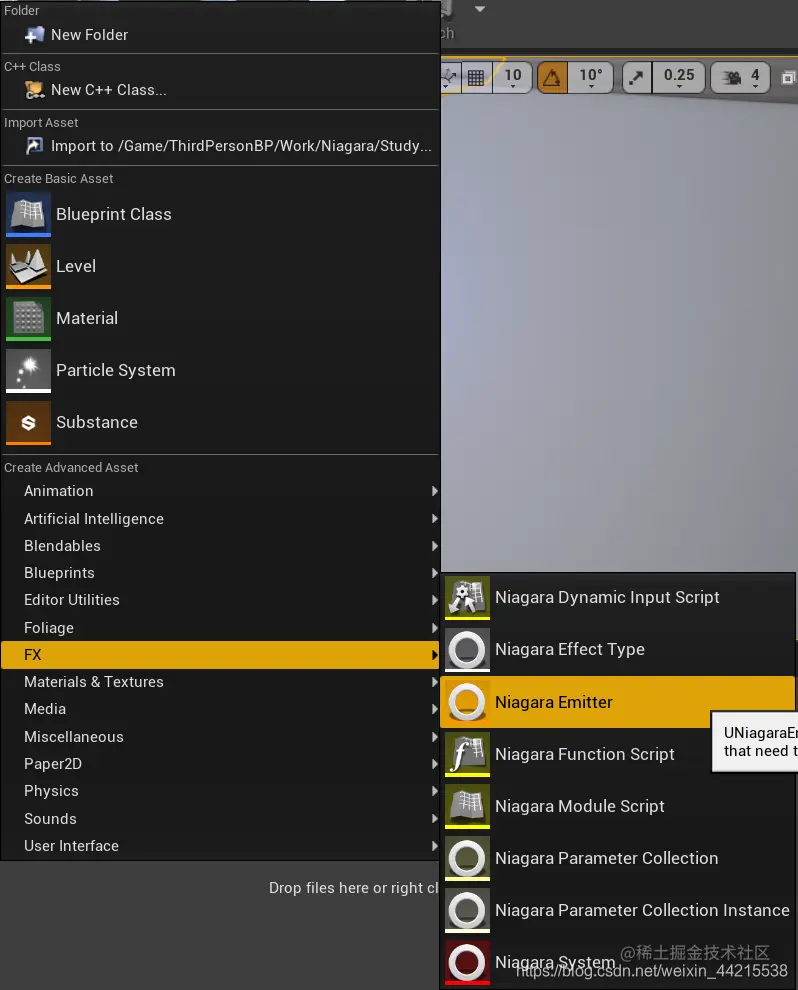This screenshot has width=798, height=990.
Task: Create a Particle System asset
Action: [220, 371]
